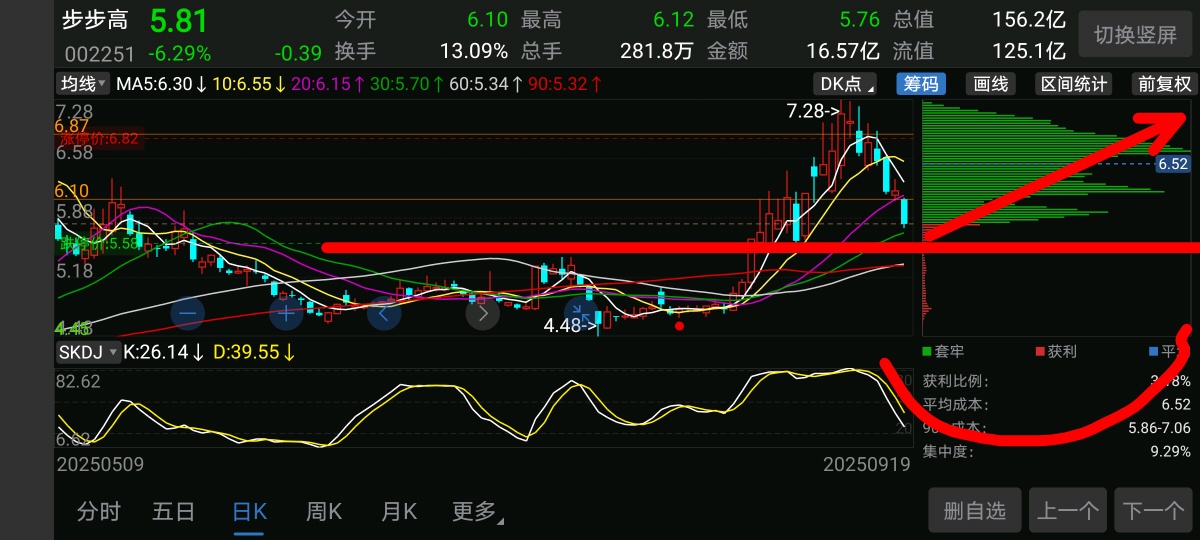Click the 总值 156.2亿 market cap value

[1030, 20]
